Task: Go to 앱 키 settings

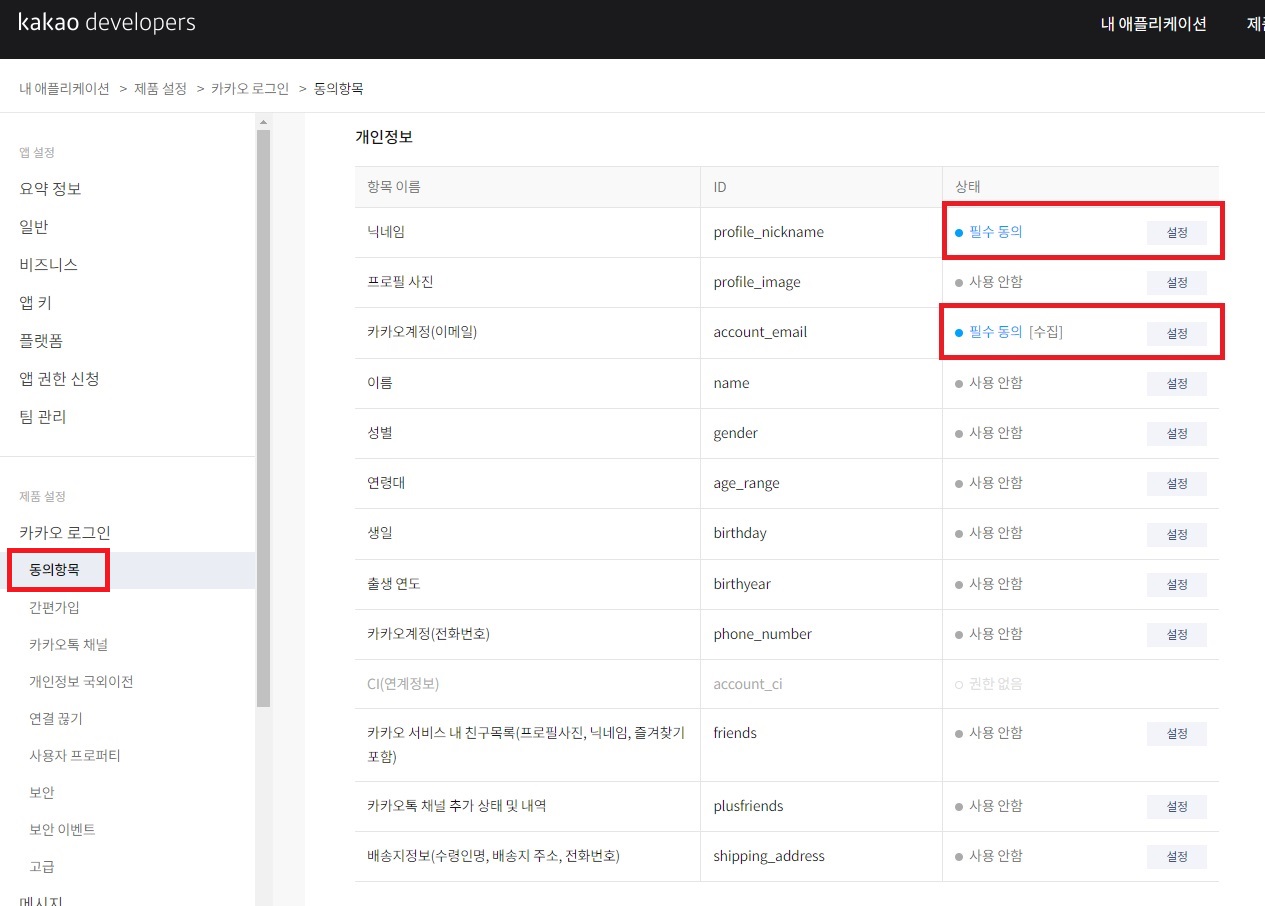Action: 36,303
